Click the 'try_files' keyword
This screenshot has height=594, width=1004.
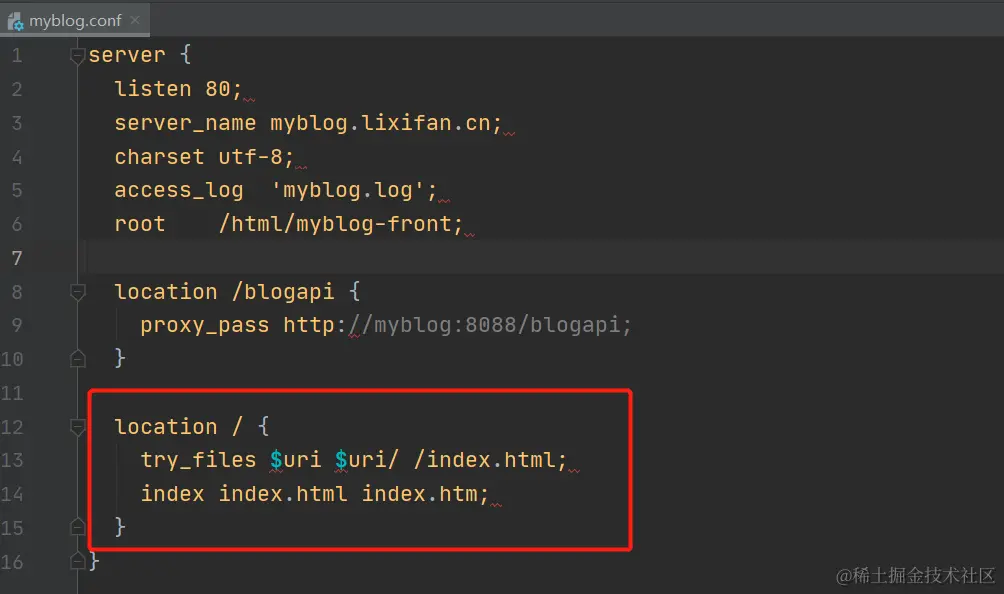tap(198, 460)
